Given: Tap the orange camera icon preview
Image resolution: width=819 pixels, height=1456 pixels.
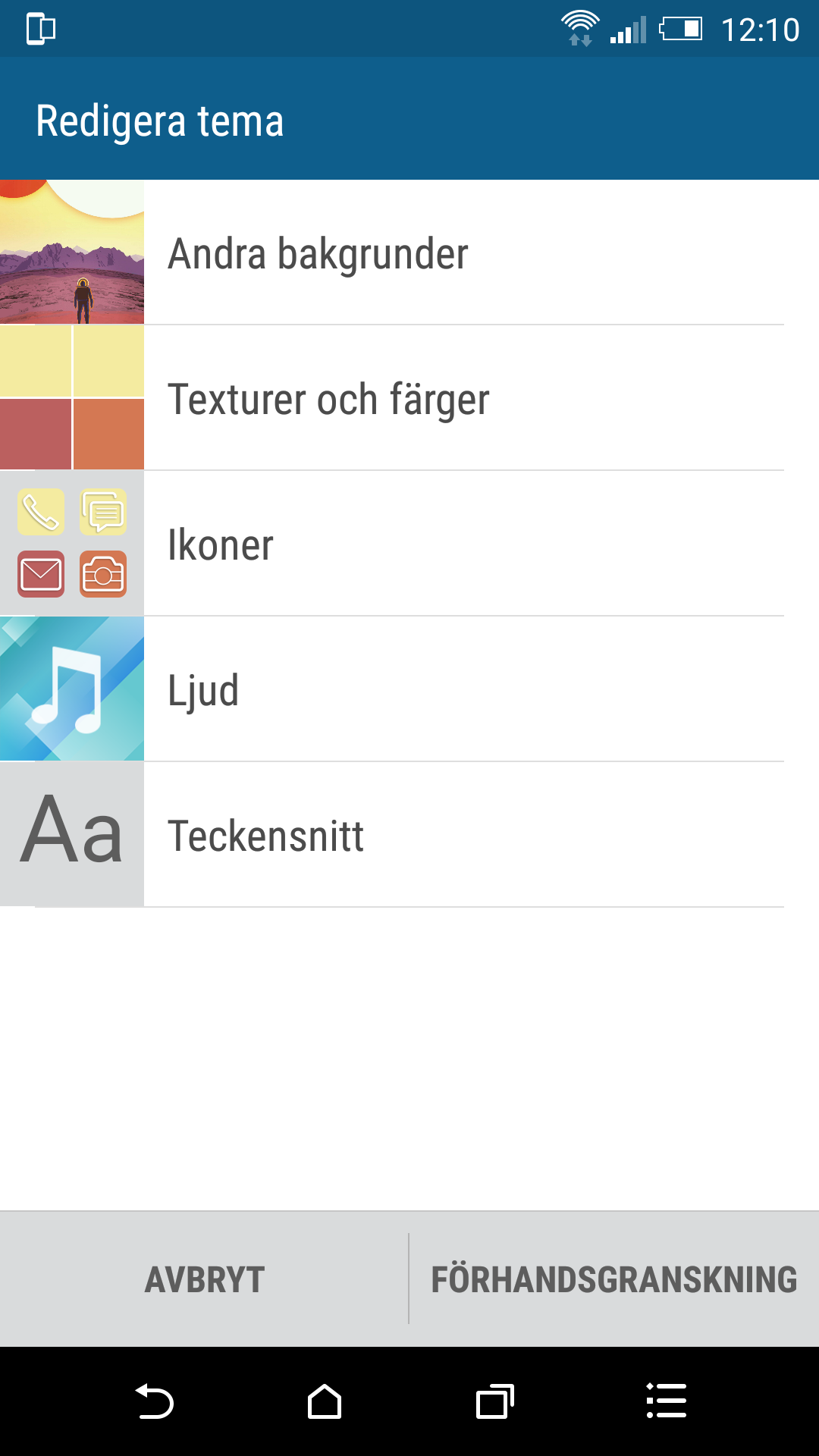Looking at the screenshot, I should tap(103, 574).
